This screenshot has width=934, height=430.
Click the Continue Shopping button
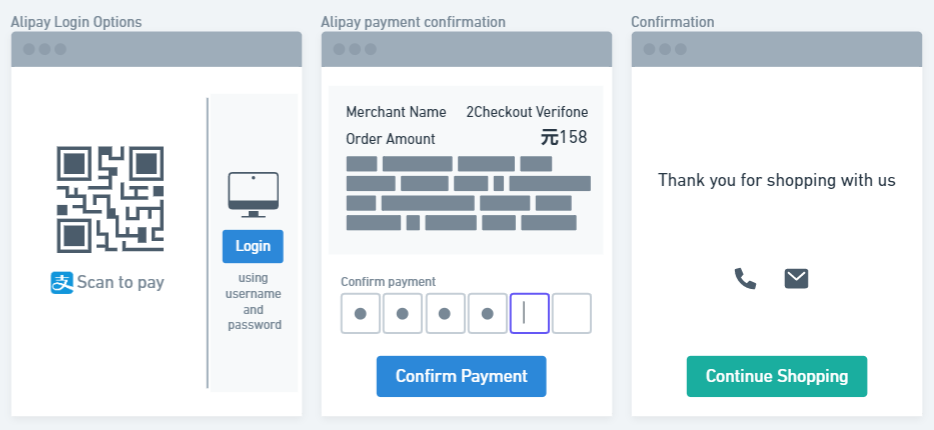tap(777, 376)
